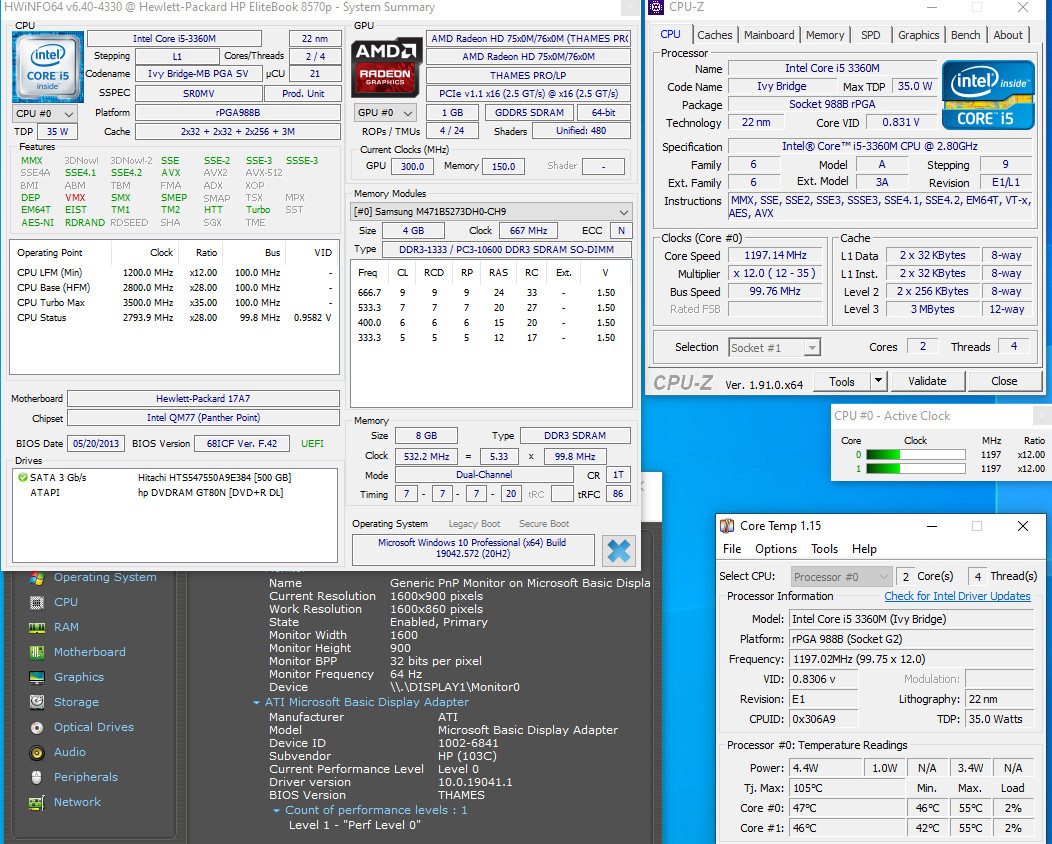
Task: Open the GPU #0 selector dropdown in HWiNFO
Action: tap(385, 113)
